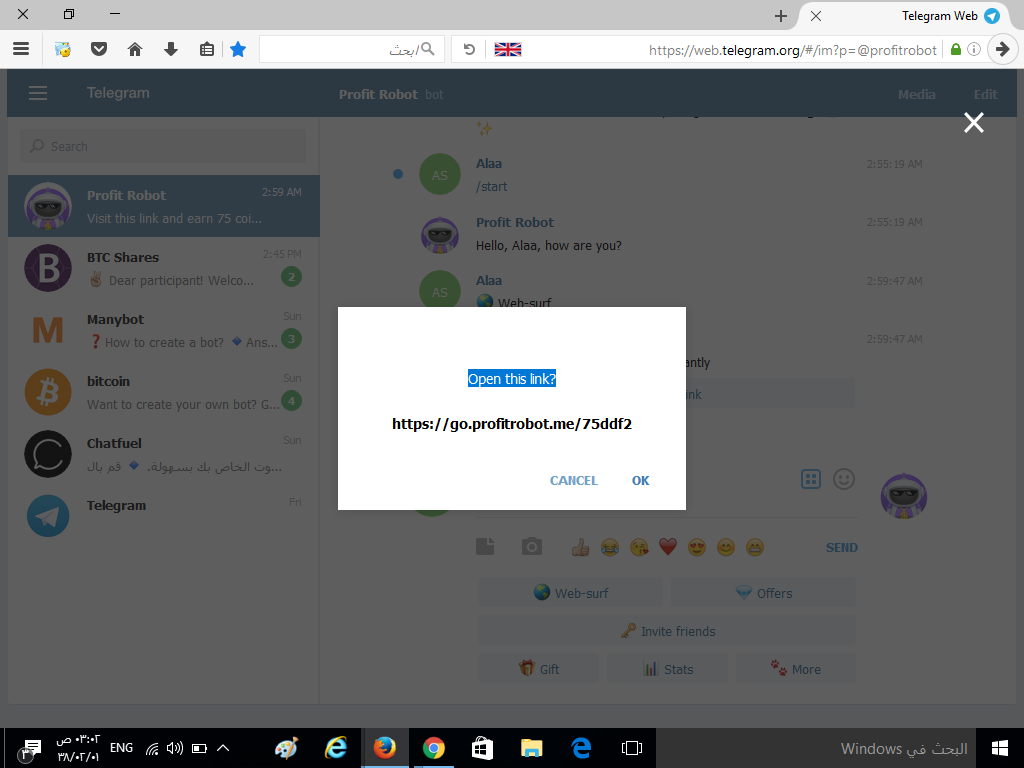1024x768 pixels.
Task: Open Windows Store from the taskbar
Action: click(483, 748)
